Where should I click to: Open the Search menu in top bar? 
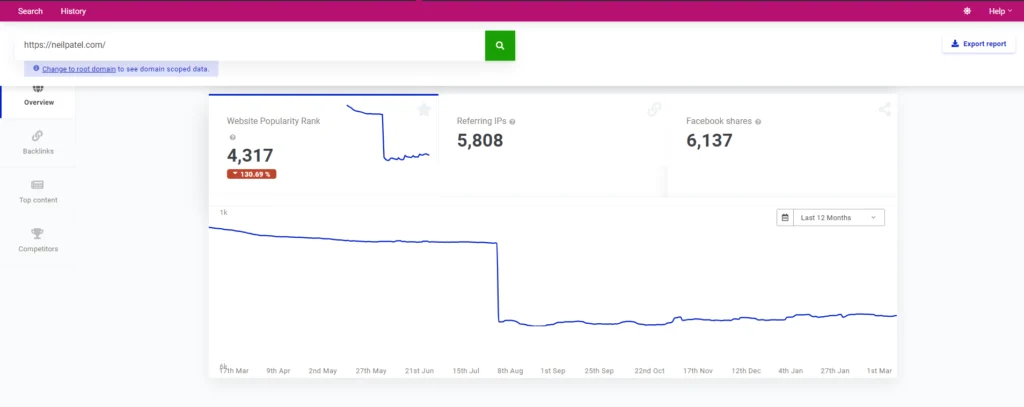[30, 11]
